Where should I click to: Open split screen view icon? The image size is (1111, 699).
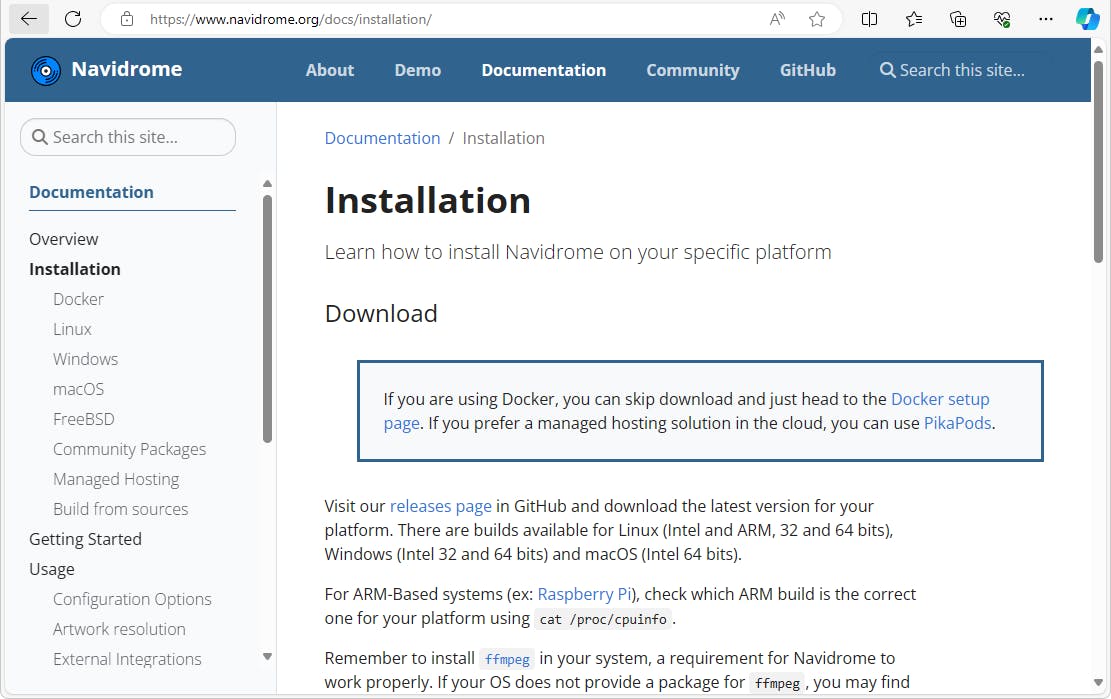click(870, 19)
